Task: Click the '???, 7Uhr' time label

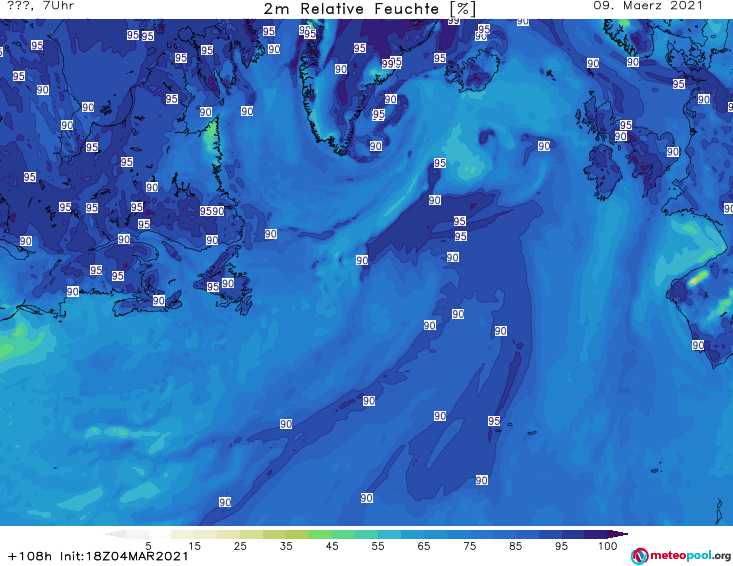Action: [41, 6]
